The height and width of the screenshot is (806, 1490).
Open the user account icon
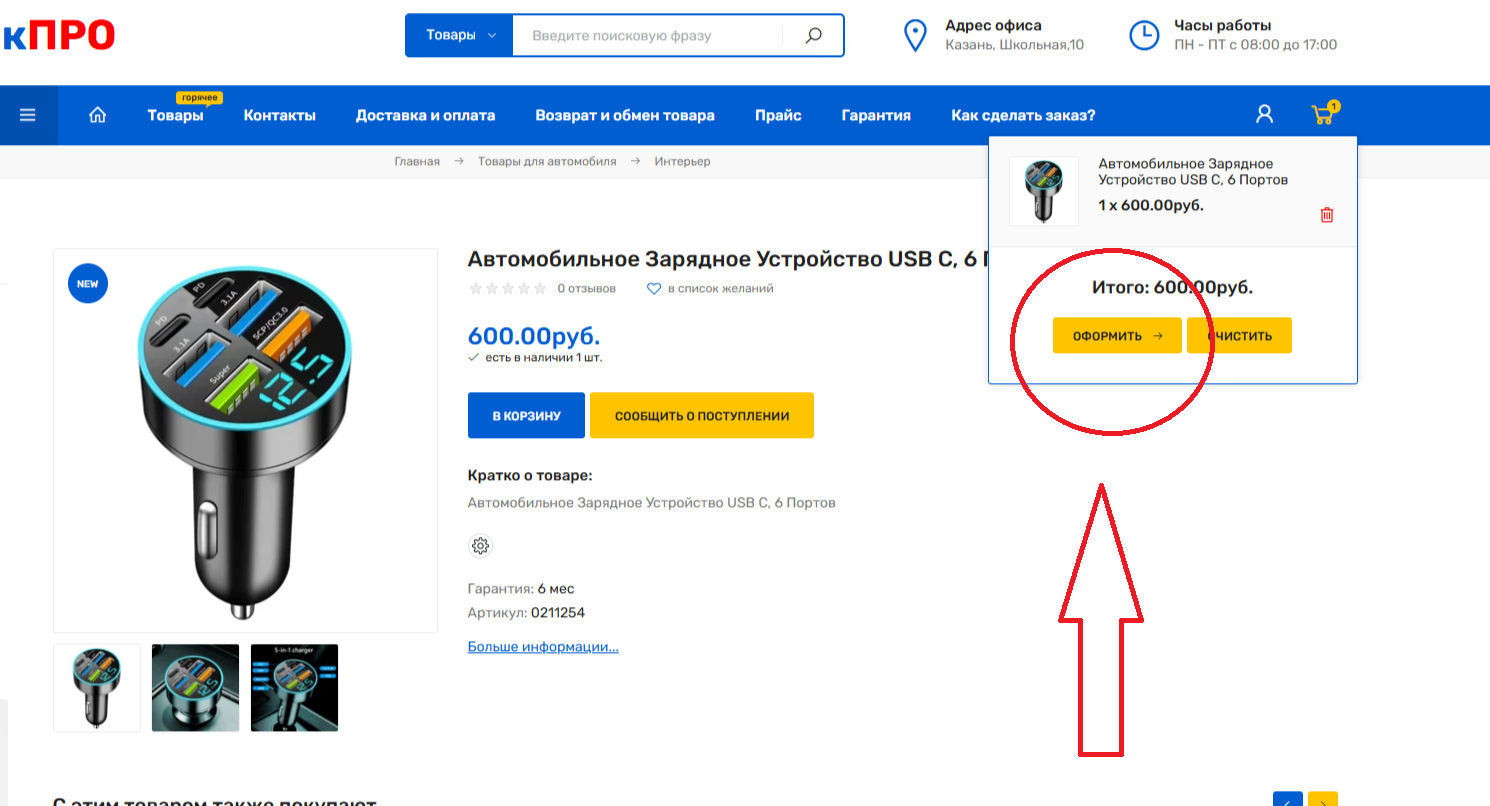coord(1264,115)
